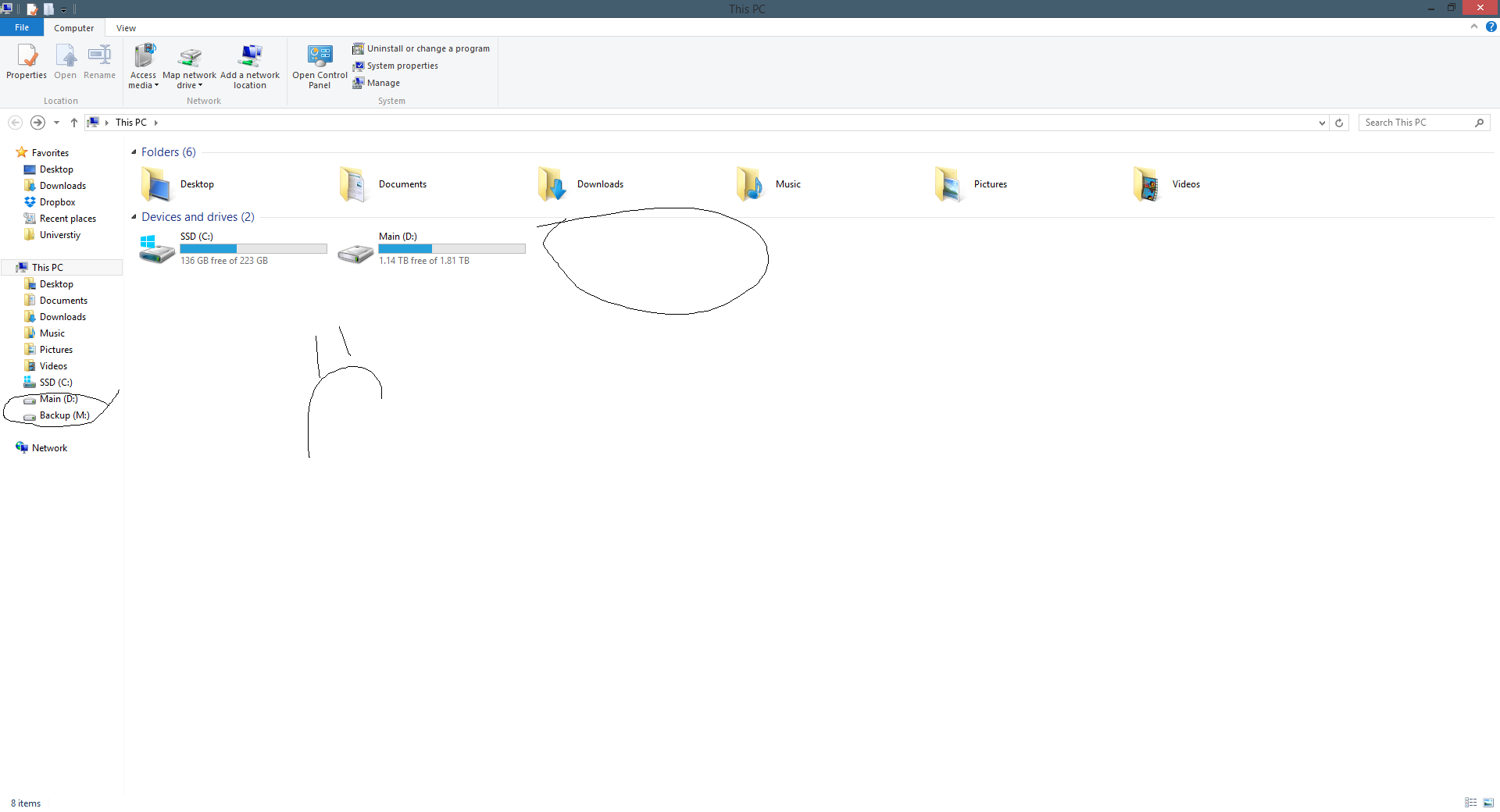Expand the Access media dropdown

click(x=144, y=85)
